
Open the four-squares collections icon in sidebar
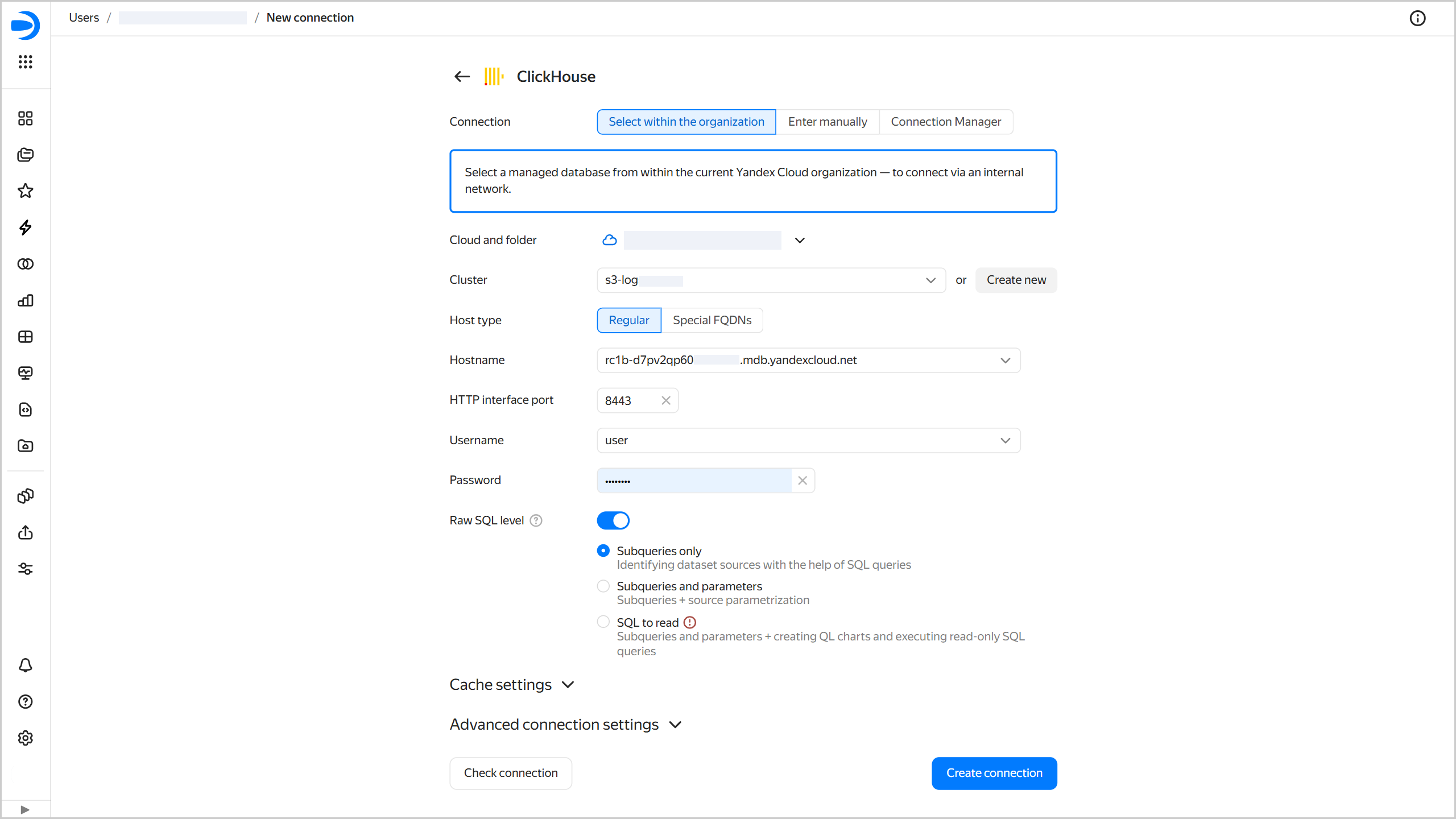pyautogui.click(x=26, y=118)
